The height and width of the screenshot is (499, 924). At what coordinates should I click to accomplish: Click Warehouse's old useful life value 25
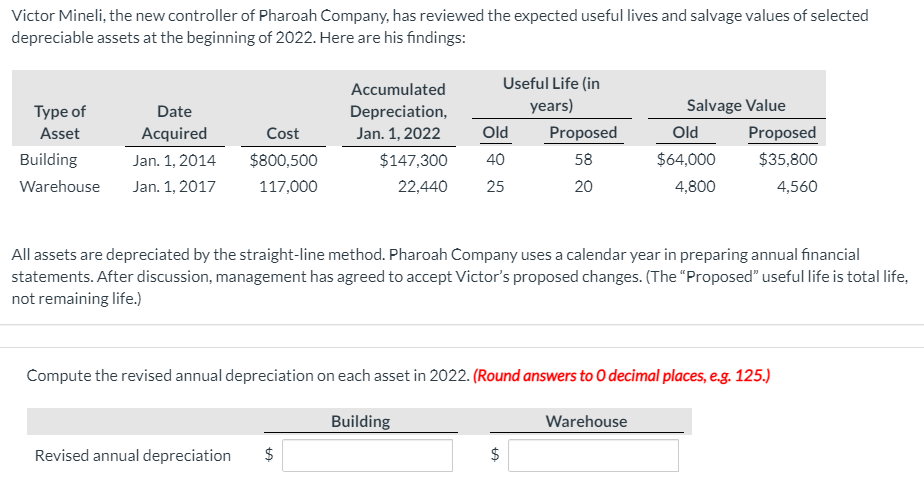pos(495,186)
